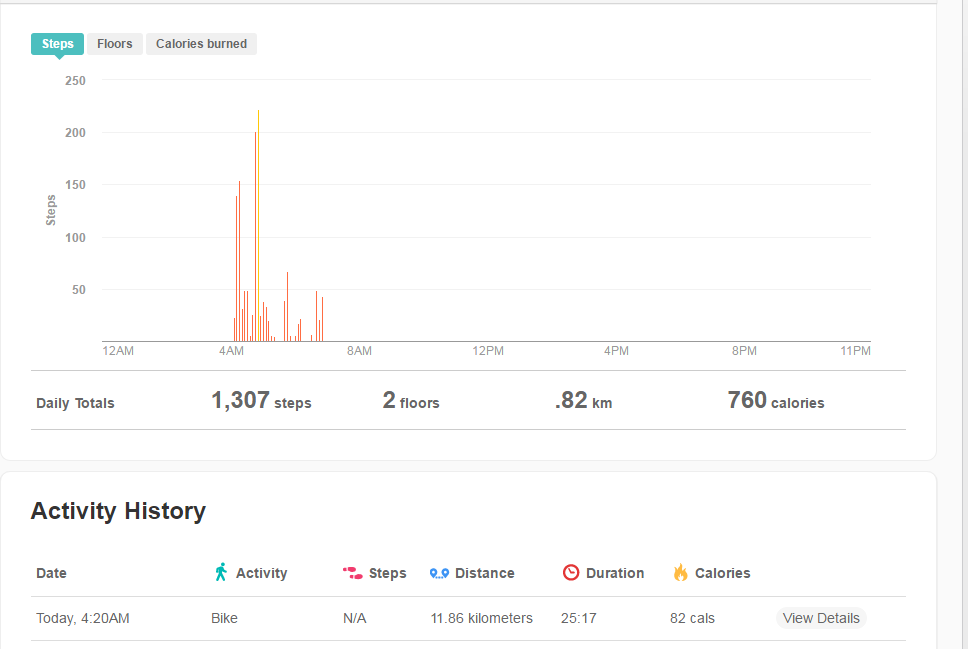Click the 760 calories daily total
Image resolution: width=968 pixels, height=649 pixels.
[775, 401]
